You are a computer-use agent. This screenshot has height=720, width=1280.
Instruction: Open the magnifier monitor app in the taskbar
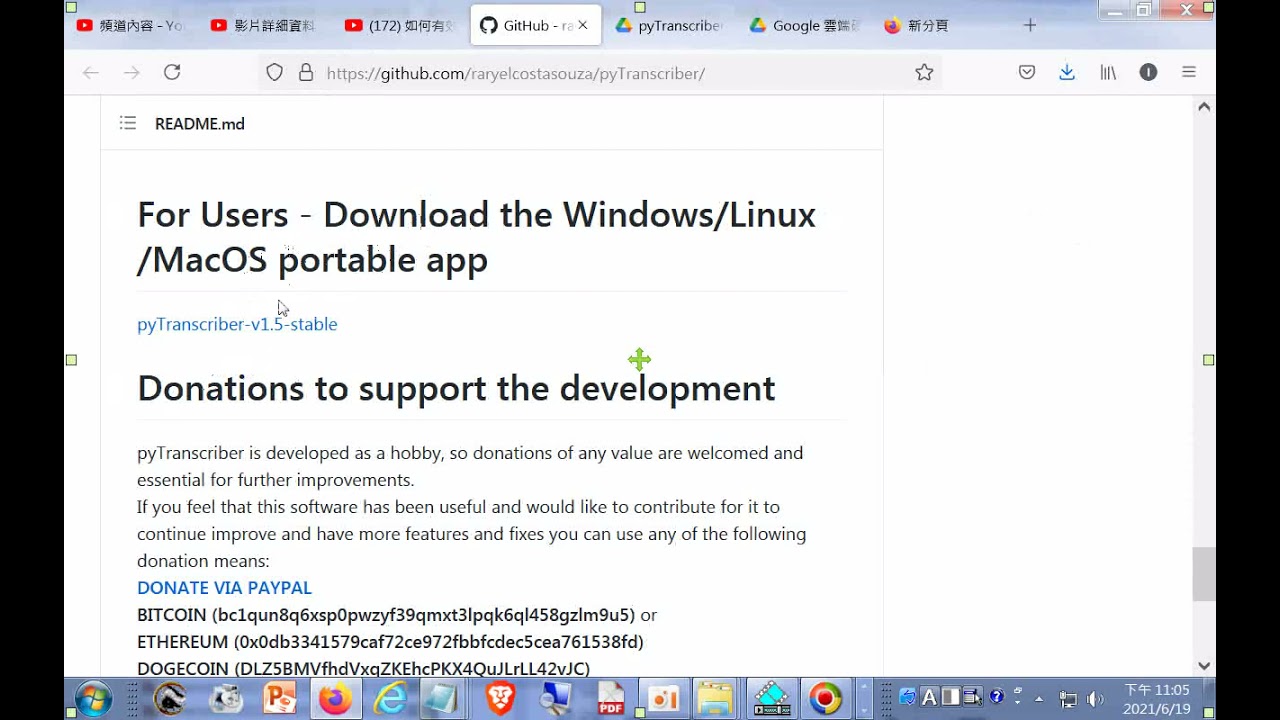pos(555,698)
